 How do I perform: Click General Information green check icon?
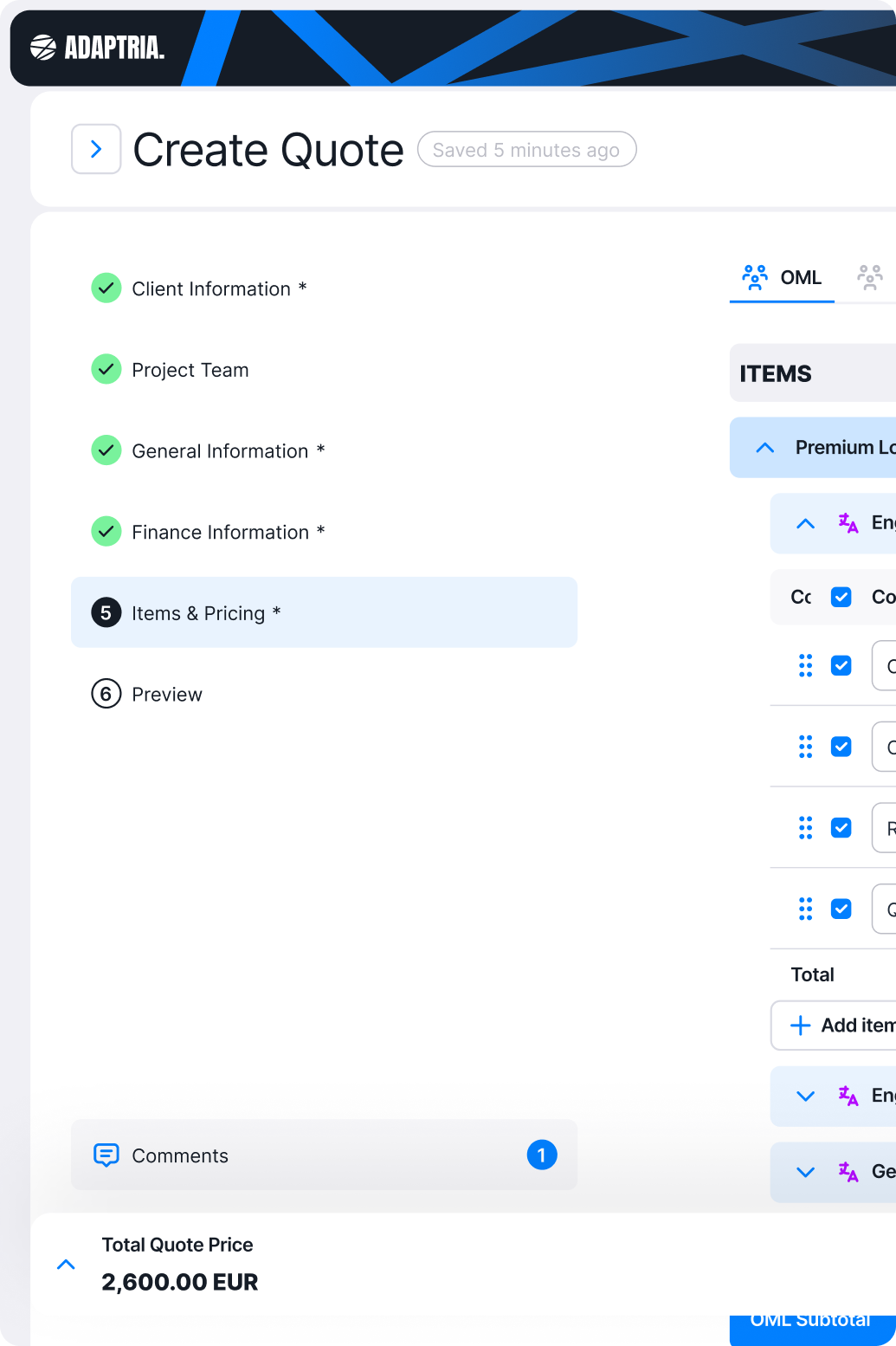click(x=106, y=450)
